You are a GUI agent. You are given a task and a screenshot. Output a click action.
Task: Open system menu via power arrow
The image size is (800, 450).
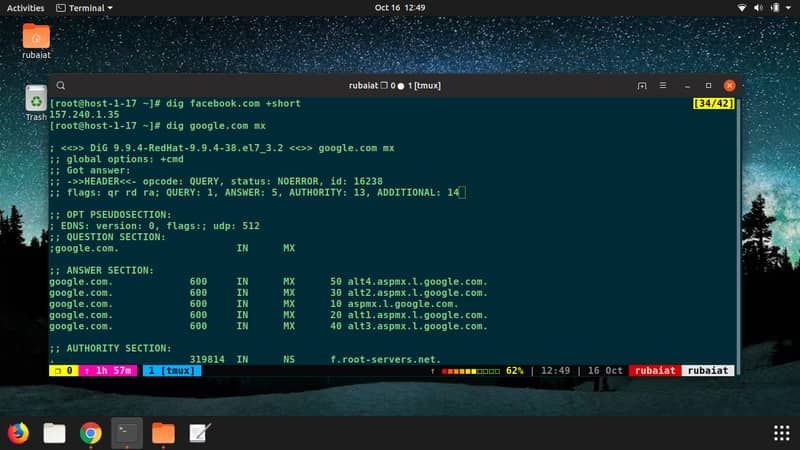coord(788,7)
